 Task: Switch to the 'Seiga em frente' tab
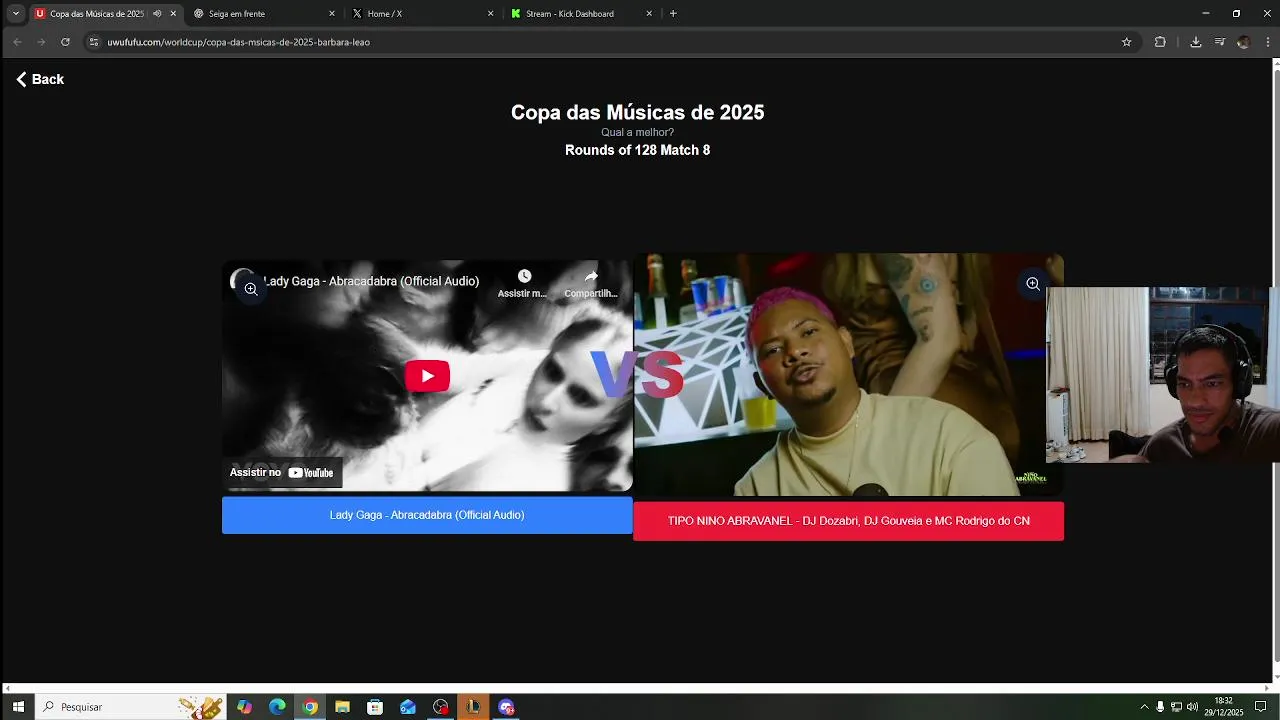[x=237, y=14]
